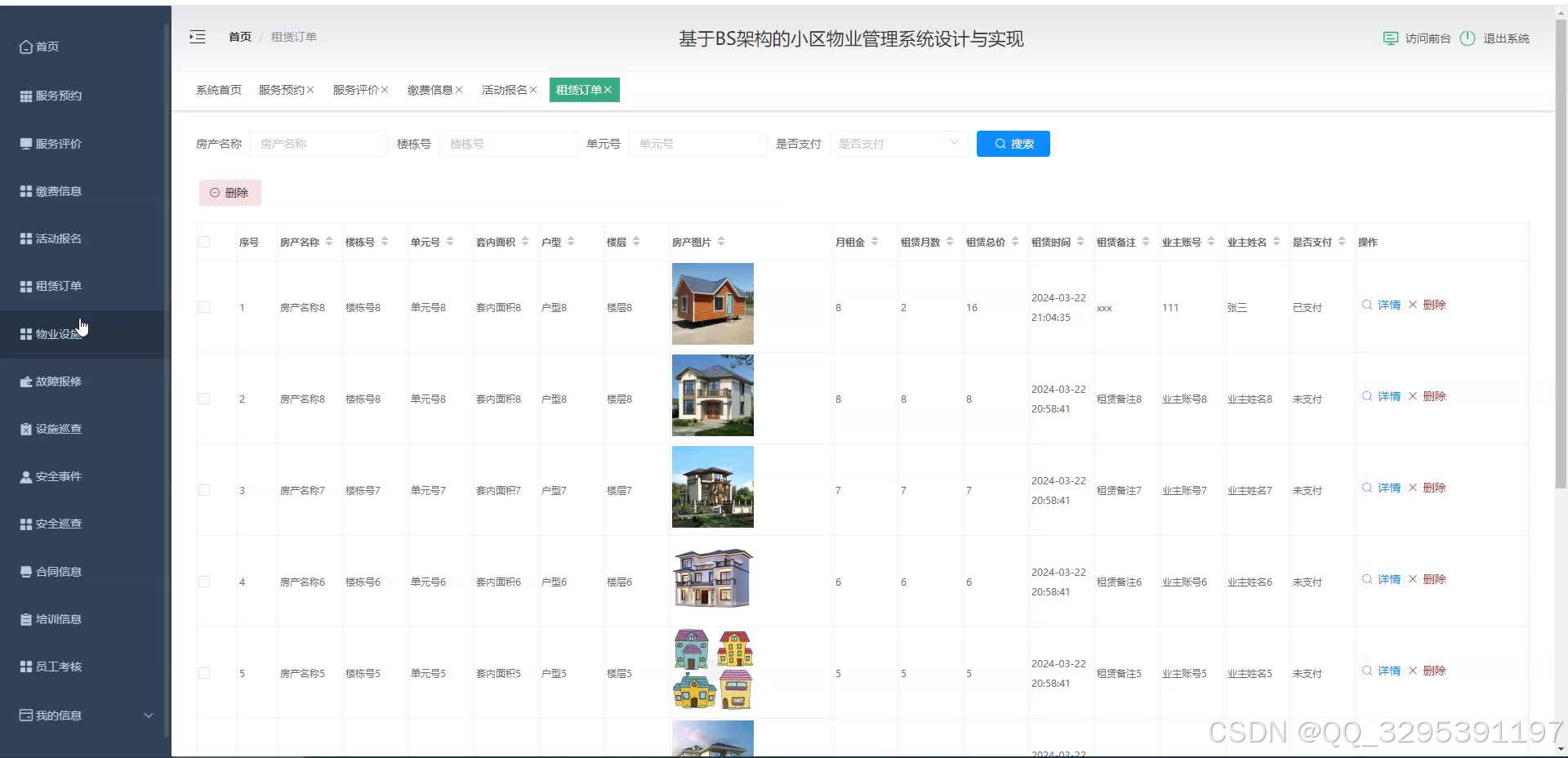Close the 活动报名 tab
This screenshot has width=1568, height=758.
point(533,90)
